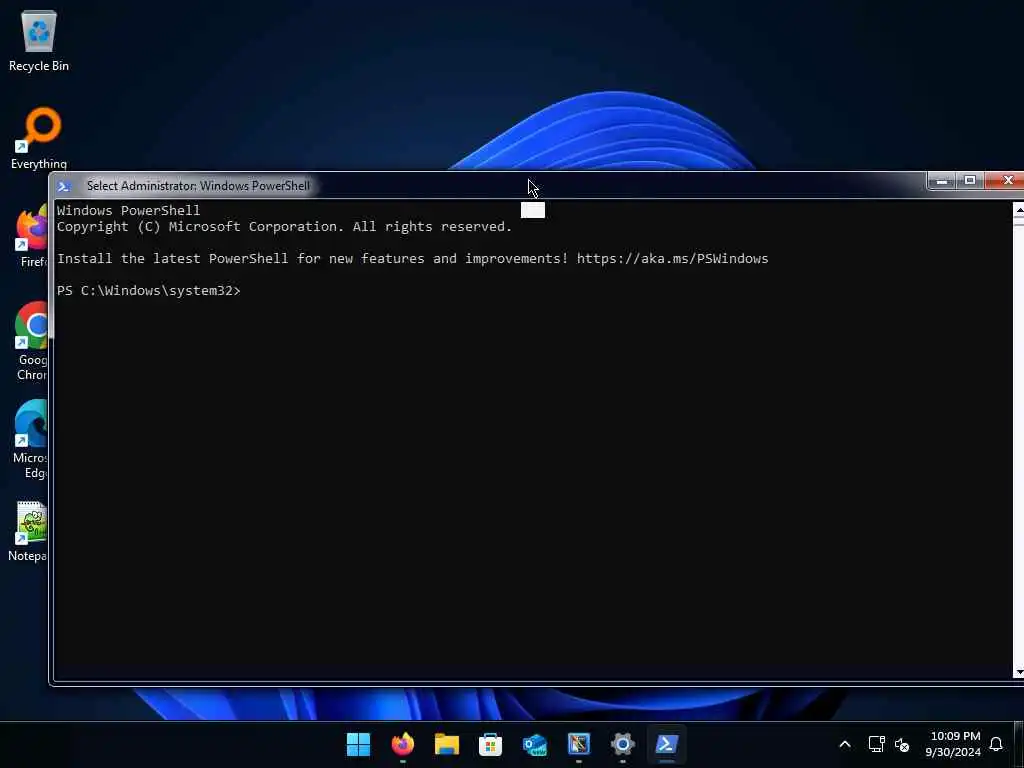Select the Google Chrome desktop shortcut
The height and width of the screenshot is (768, 1024).
click(32, 340)
